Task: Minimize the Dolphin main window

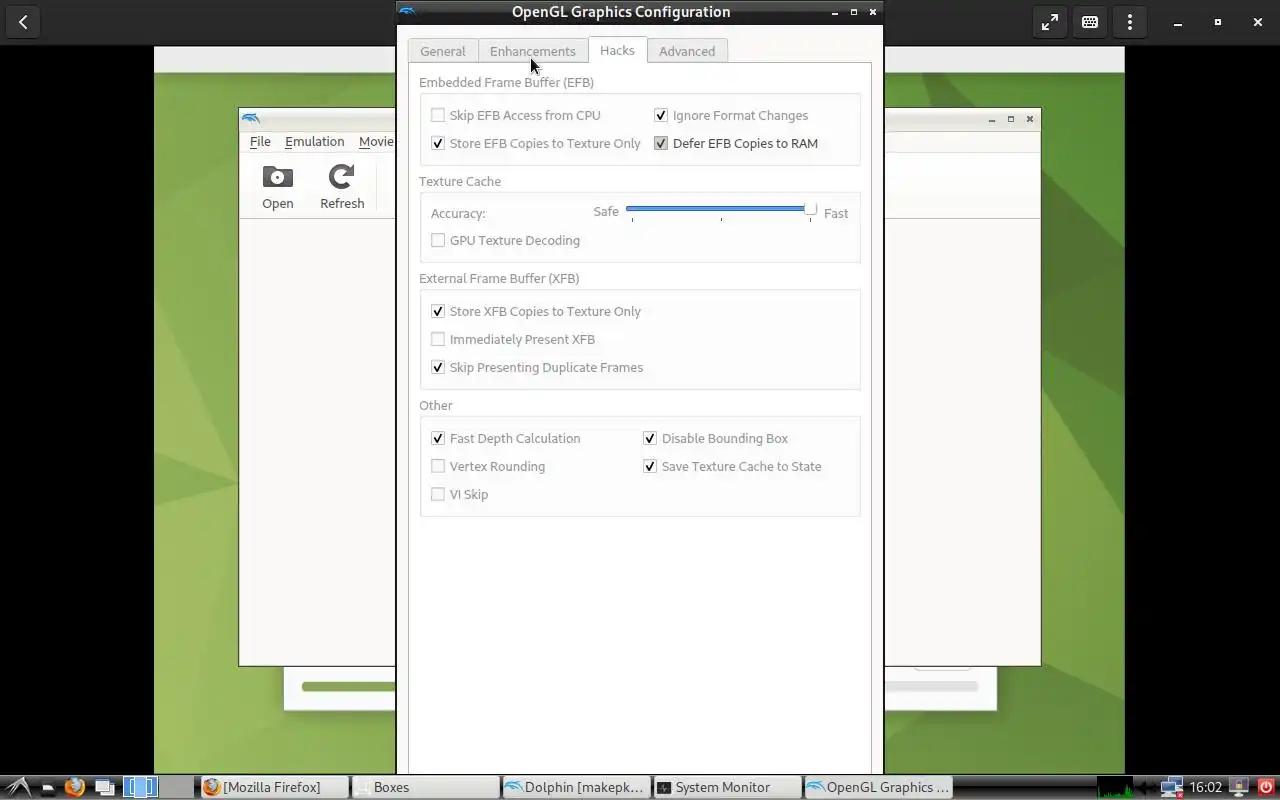Action: [x=992, y=119]
